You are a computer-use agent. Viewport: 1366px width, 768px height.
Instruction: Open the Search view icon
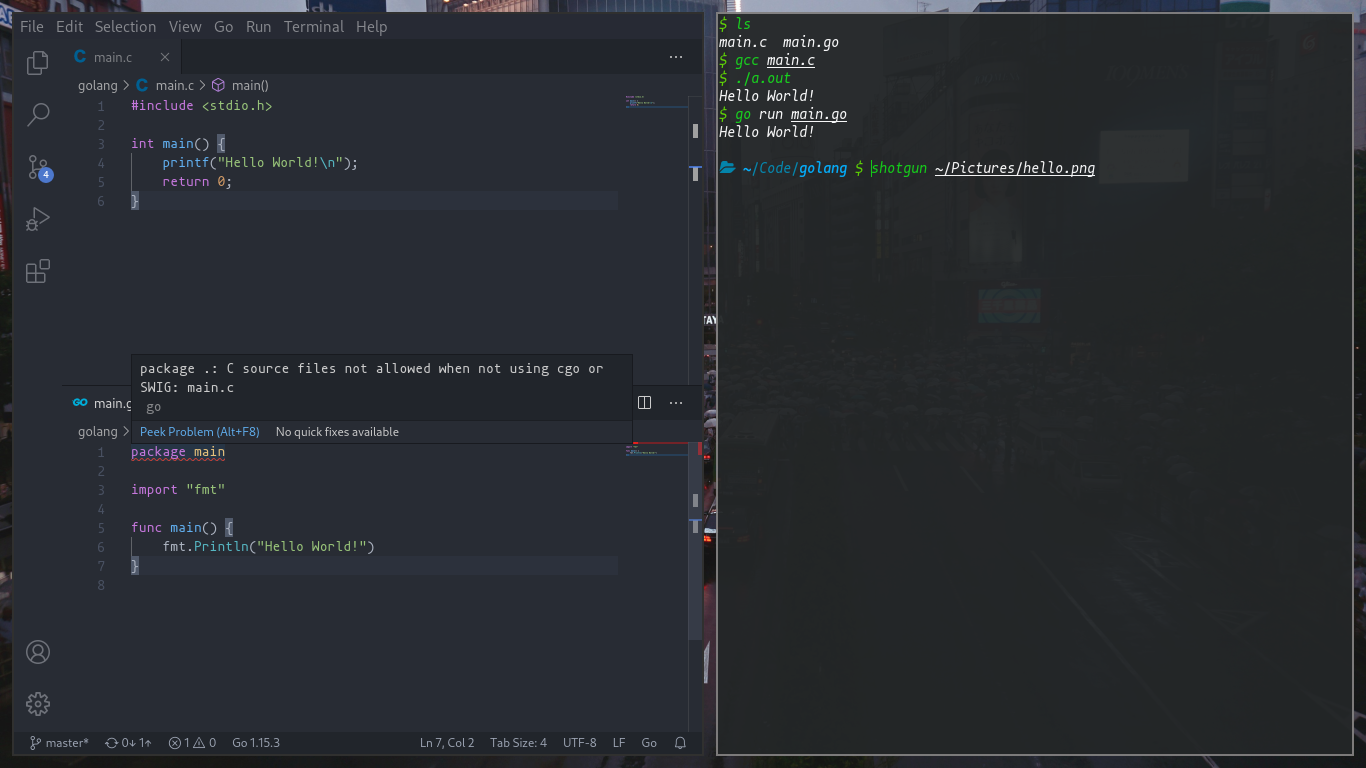click(x=38, y=115)
